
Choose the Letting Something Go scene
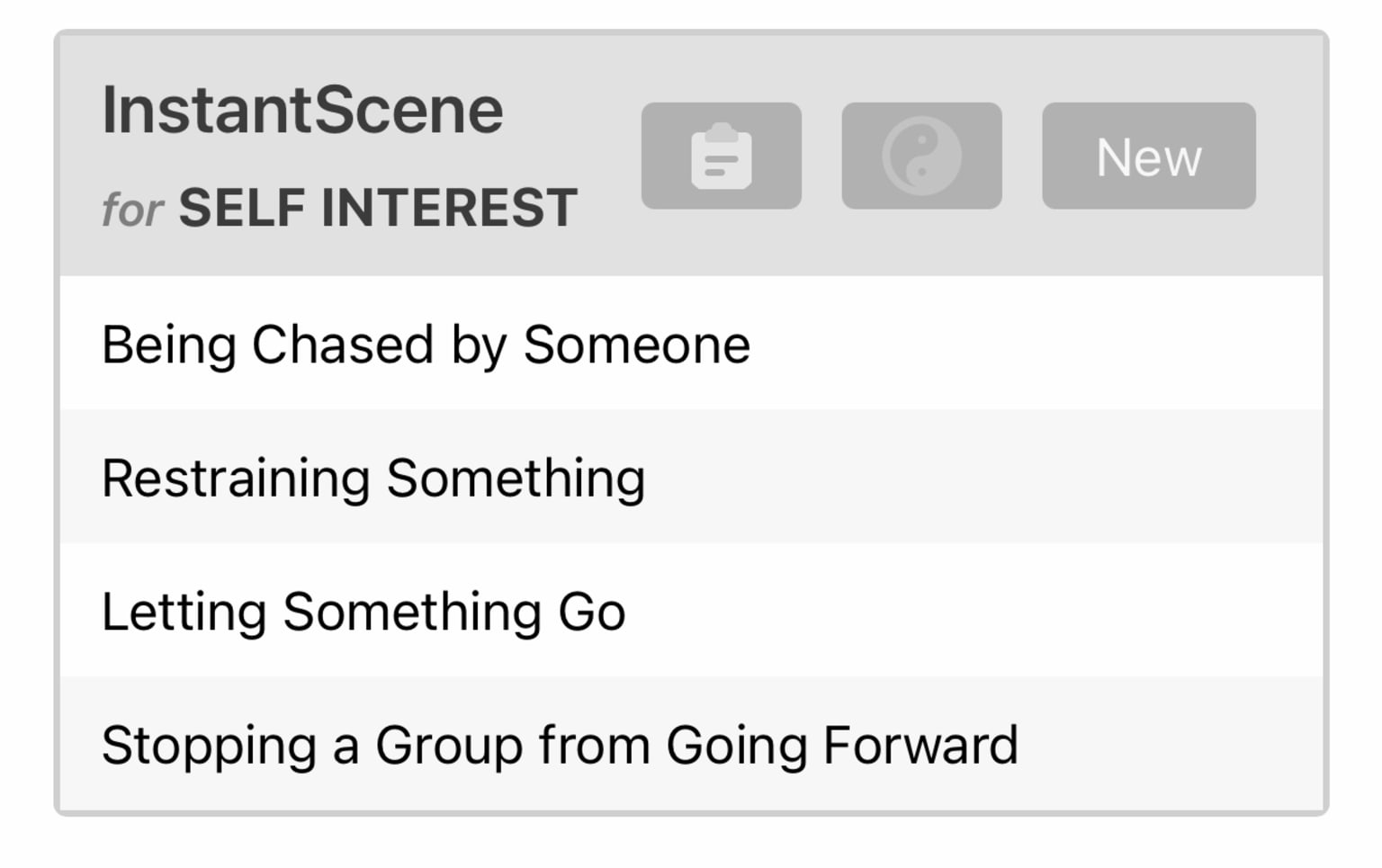(691, 610)
